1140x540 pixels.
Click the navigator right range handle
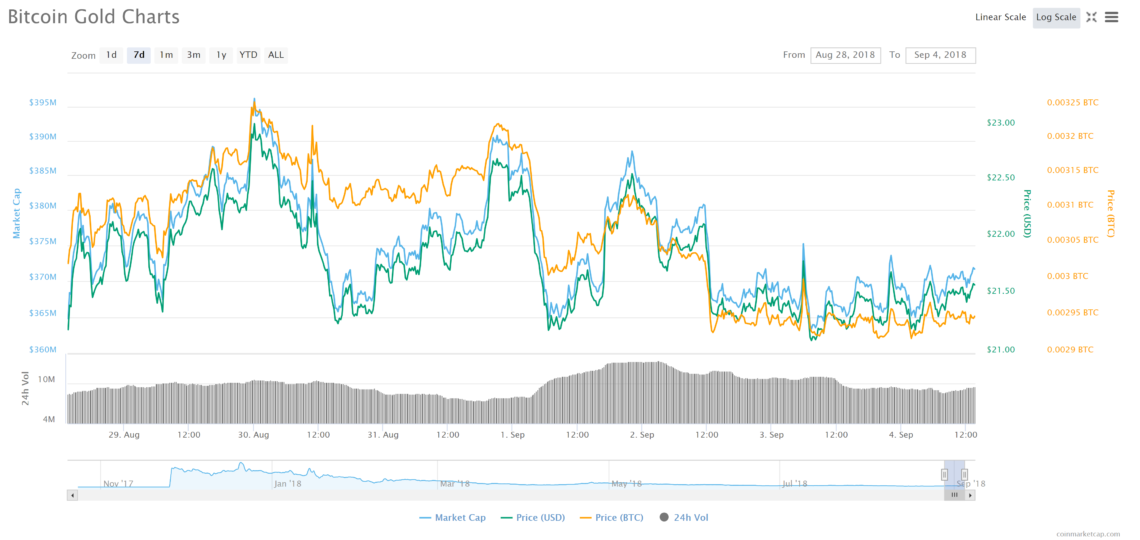pos(964,475)
